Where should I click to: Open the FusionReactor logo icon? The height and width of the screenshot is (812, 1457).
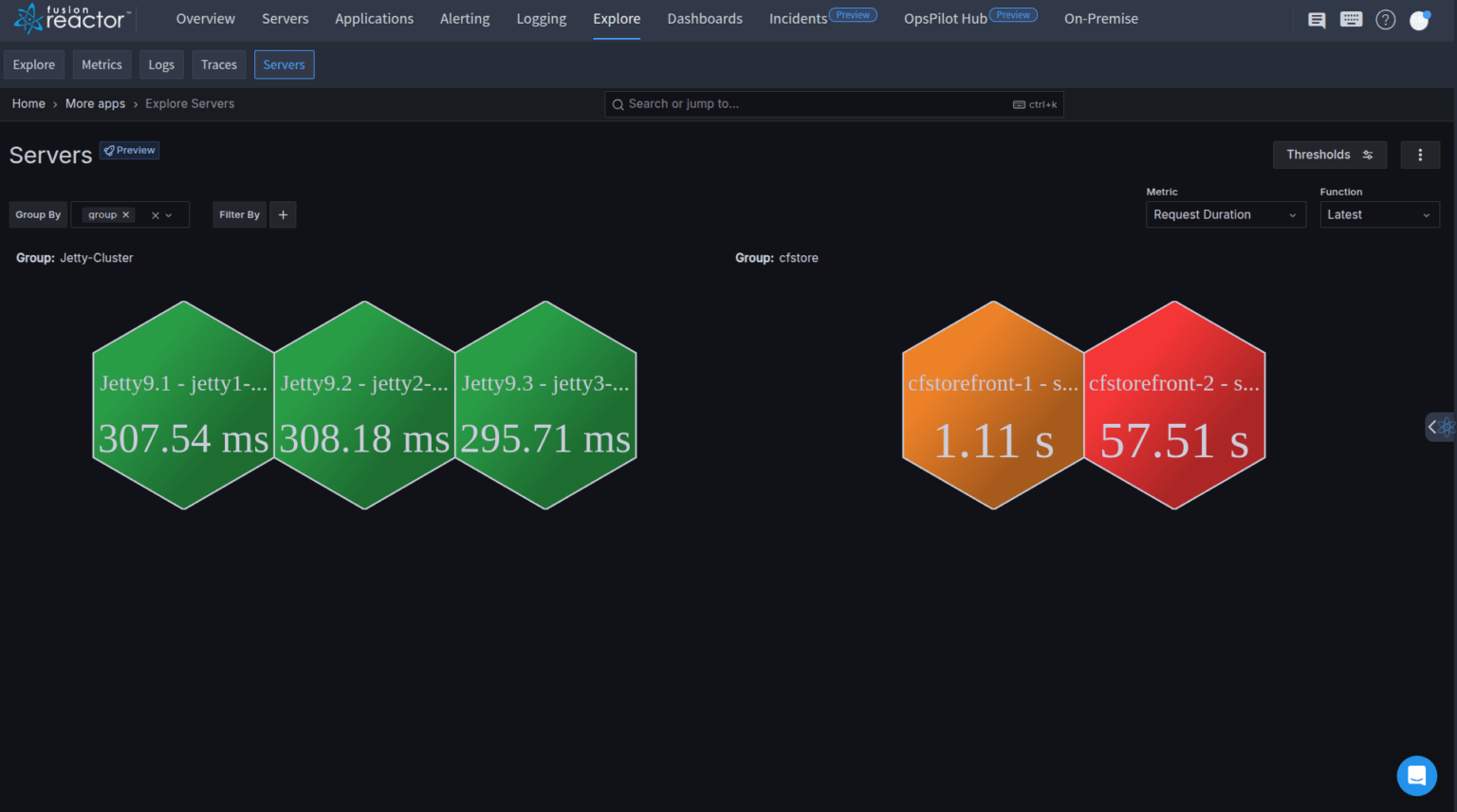pyautogui.click(x=28, y=16)
